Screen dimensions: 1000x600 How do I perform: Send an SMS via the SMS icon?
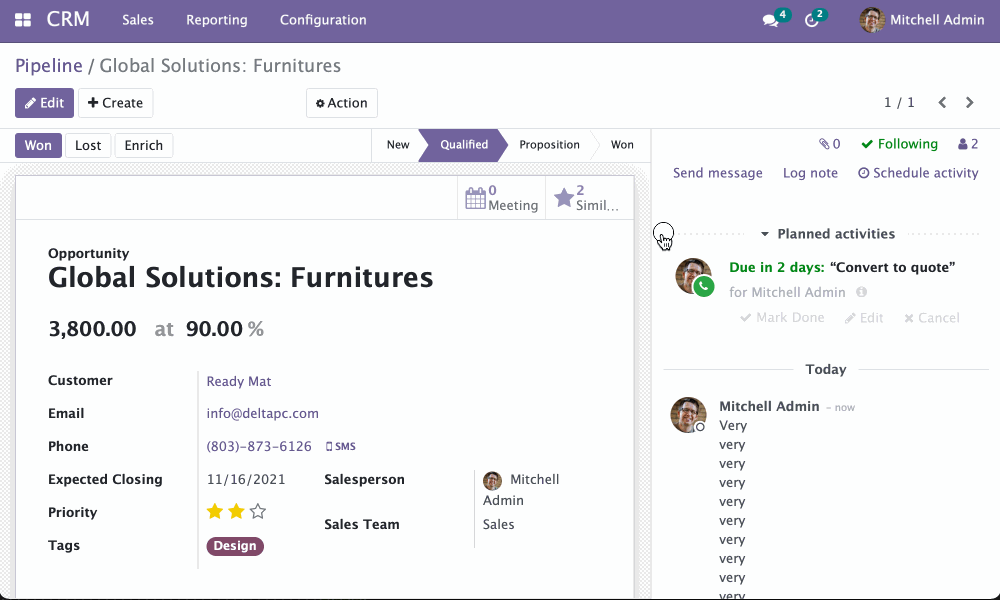[340, 446]
